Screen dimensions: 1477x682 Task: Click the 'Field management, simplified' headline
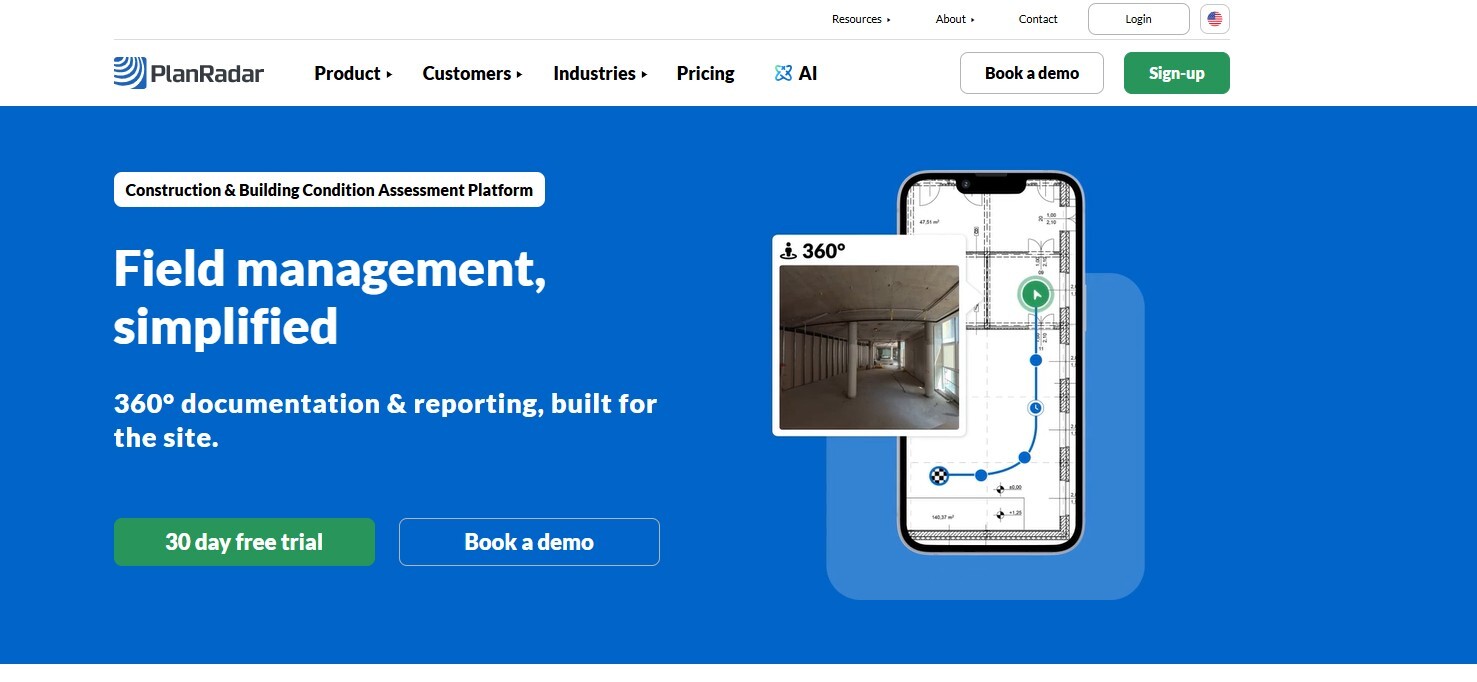click(x=330, y=297)
